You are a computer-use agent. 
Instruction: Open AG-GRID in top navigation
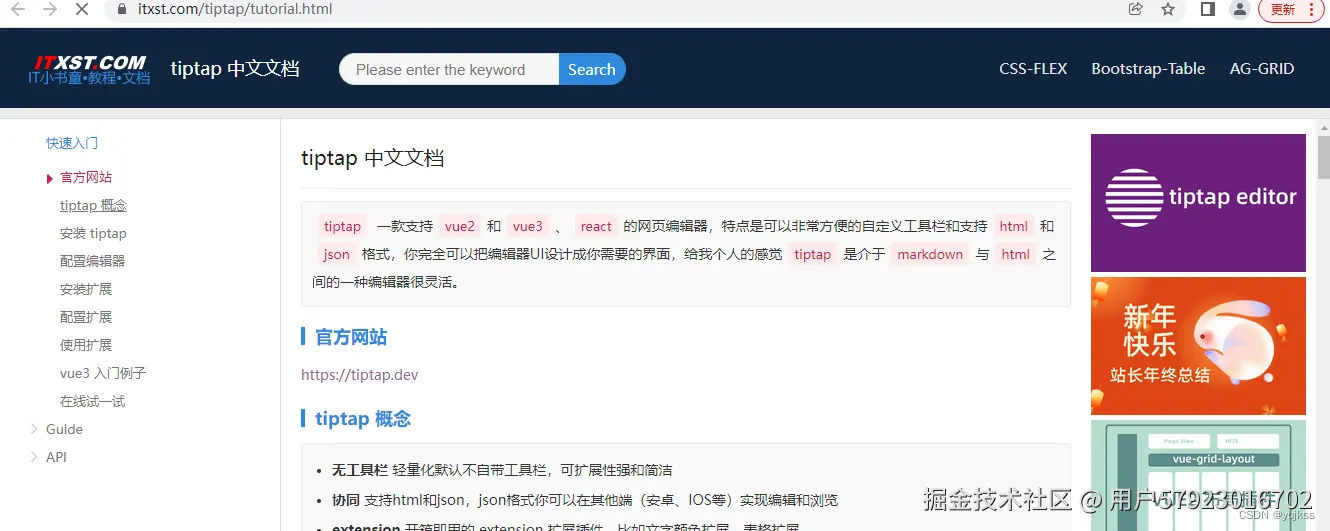pyautogui.click(x=1262, y=69)
